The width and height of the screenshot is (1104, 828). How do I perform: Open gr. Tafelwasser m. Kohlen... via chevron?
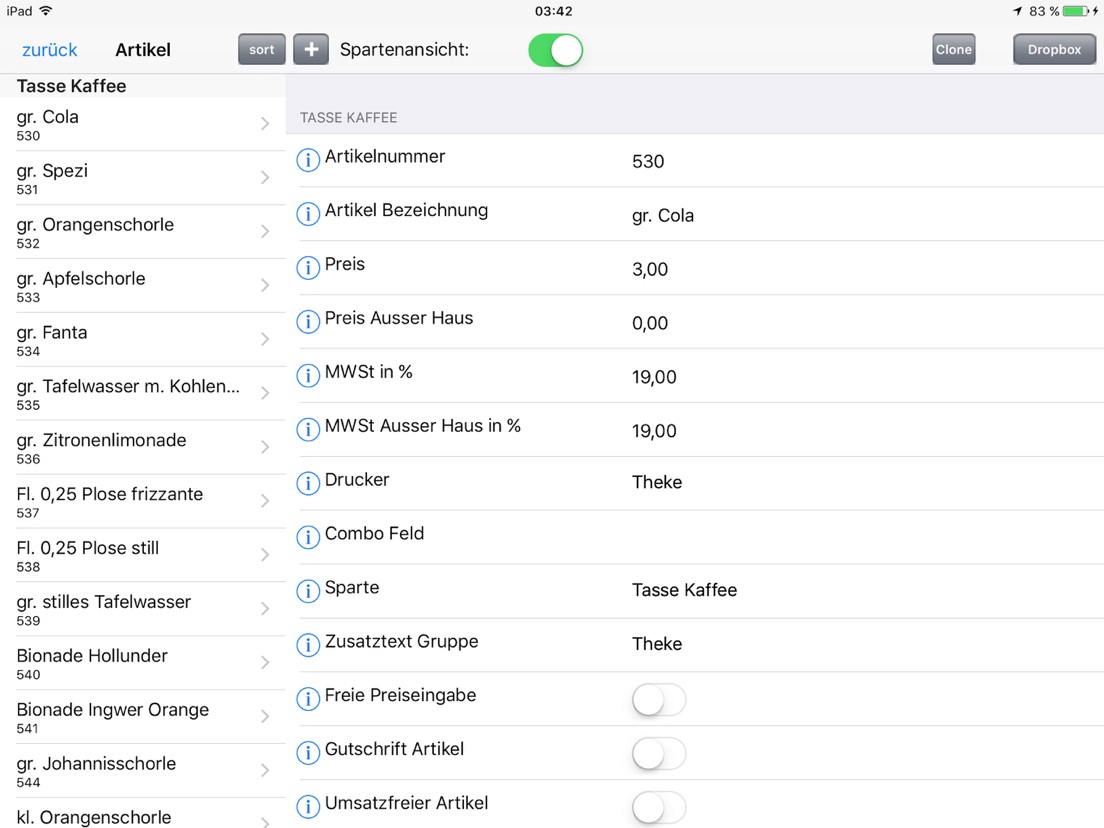pos(265,393)
